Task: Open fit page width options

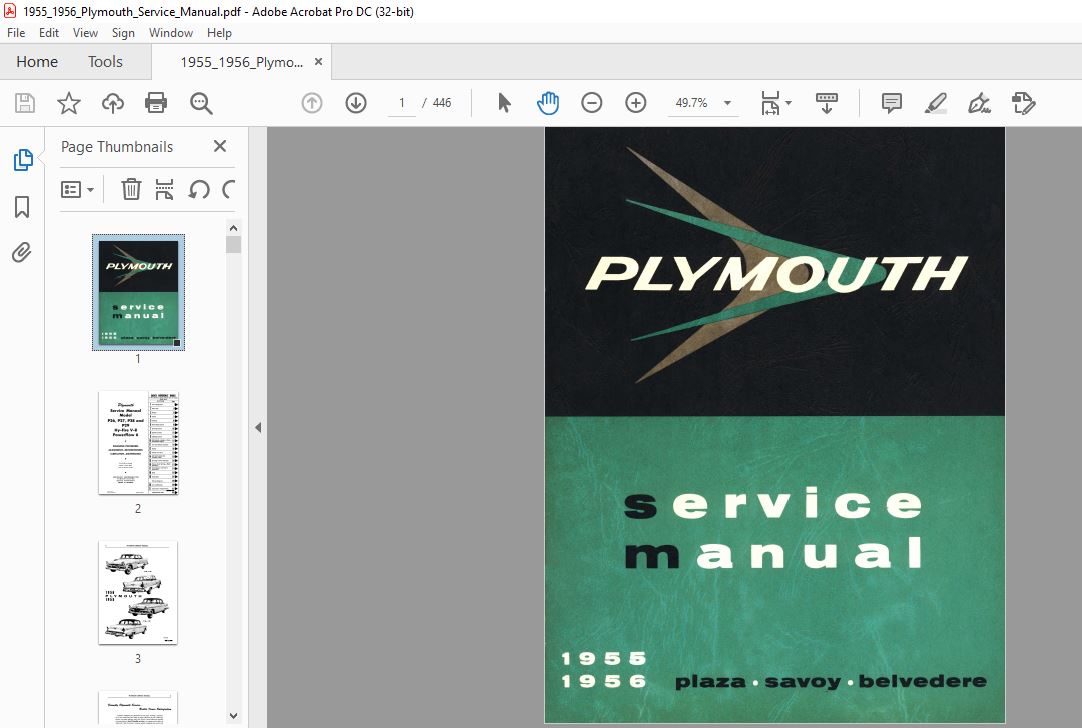Action: 776,104
